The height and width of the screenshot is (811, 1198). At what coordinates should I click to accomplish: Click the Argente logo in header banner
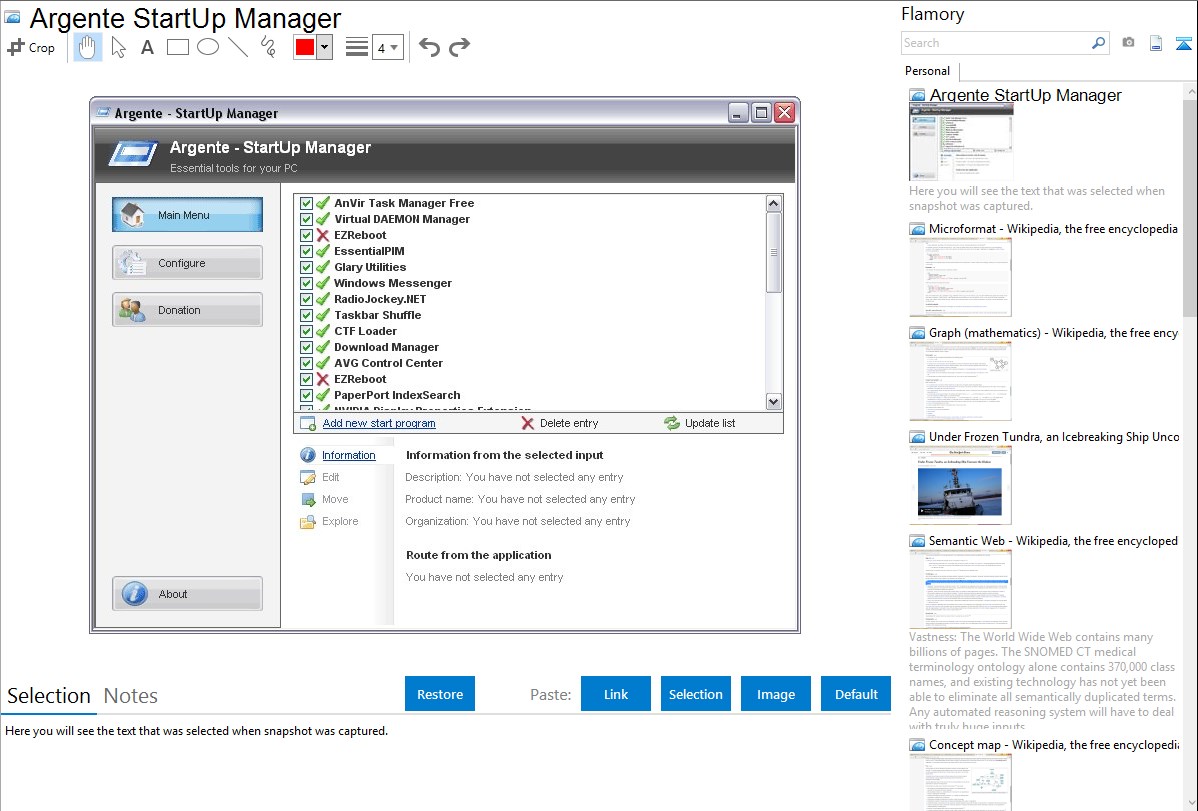(133, 152)
